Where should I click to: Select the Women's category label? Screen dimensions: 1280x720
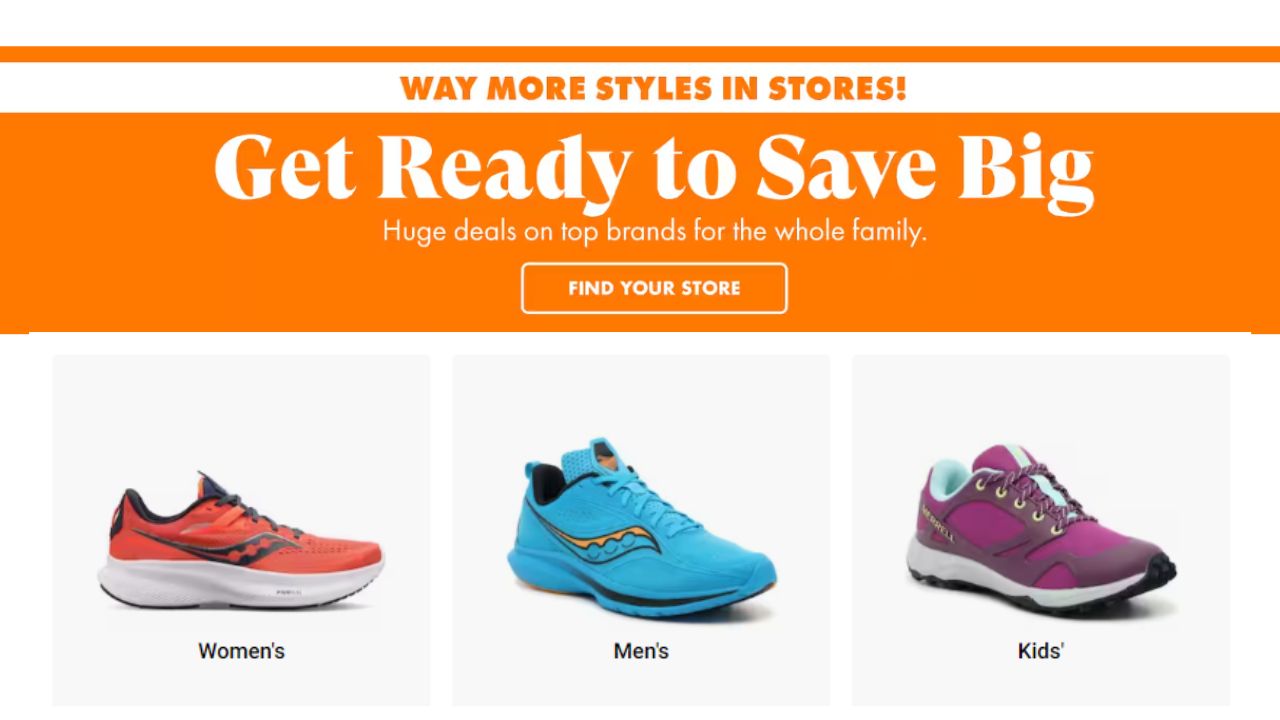coord(241,651)
